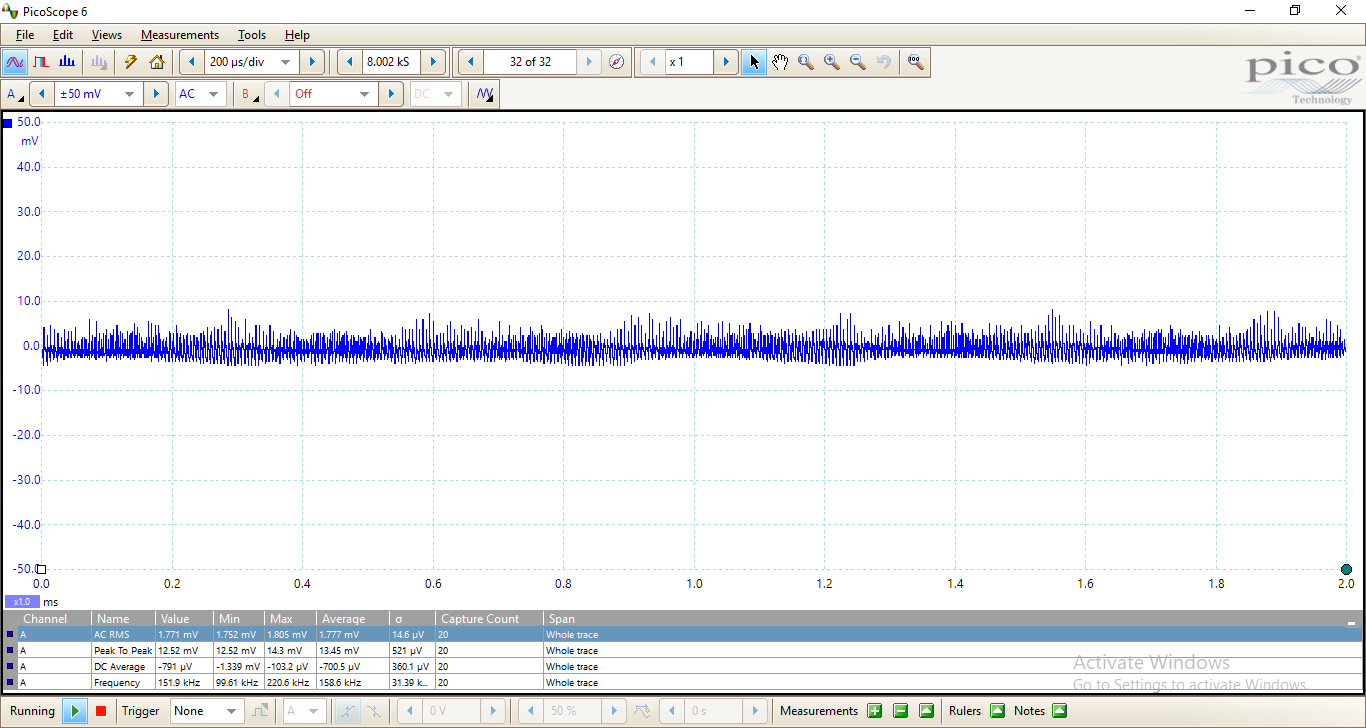Open Channel B options button
The width and height of the screenshot is (1366, 728).
pos(248,94)
